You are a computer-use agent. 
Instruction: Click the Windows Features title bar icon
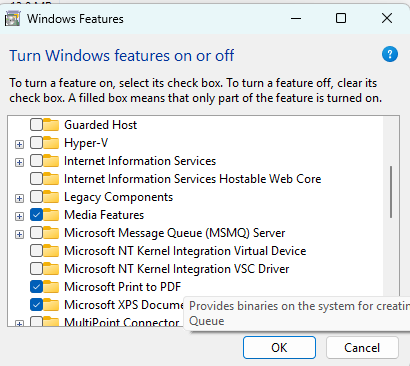pyautogui.click(x=13, y=18)
